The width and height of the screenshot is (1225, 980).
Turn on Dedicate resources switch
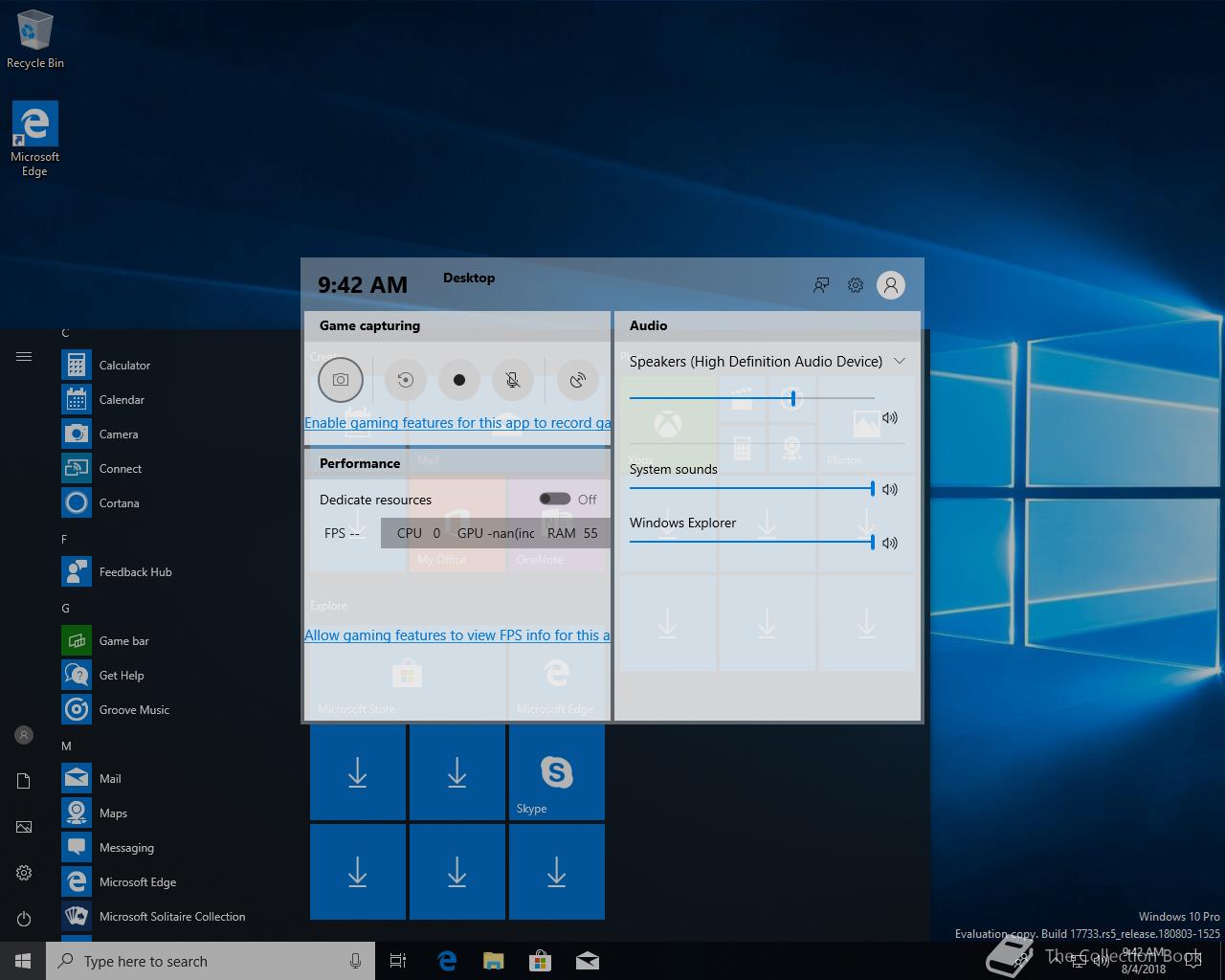(x=554, y=499)
